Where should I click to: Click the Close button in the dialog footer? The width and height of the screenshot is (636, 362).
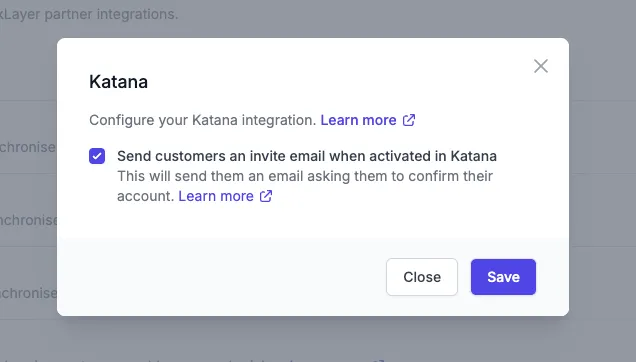tap(422, 277)
